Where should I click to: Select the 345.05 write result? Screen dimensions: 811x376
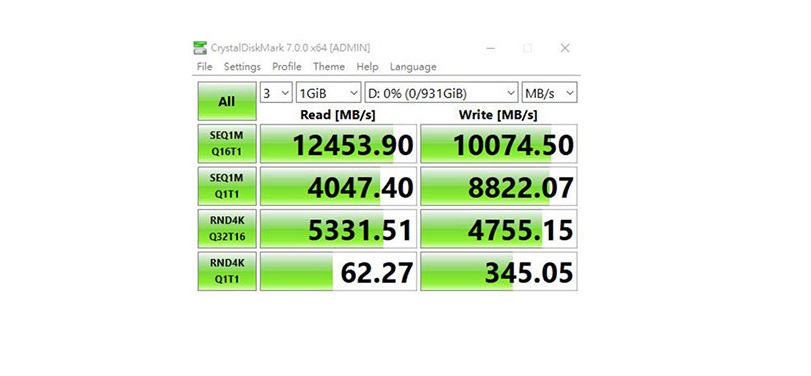click(499, 271)
